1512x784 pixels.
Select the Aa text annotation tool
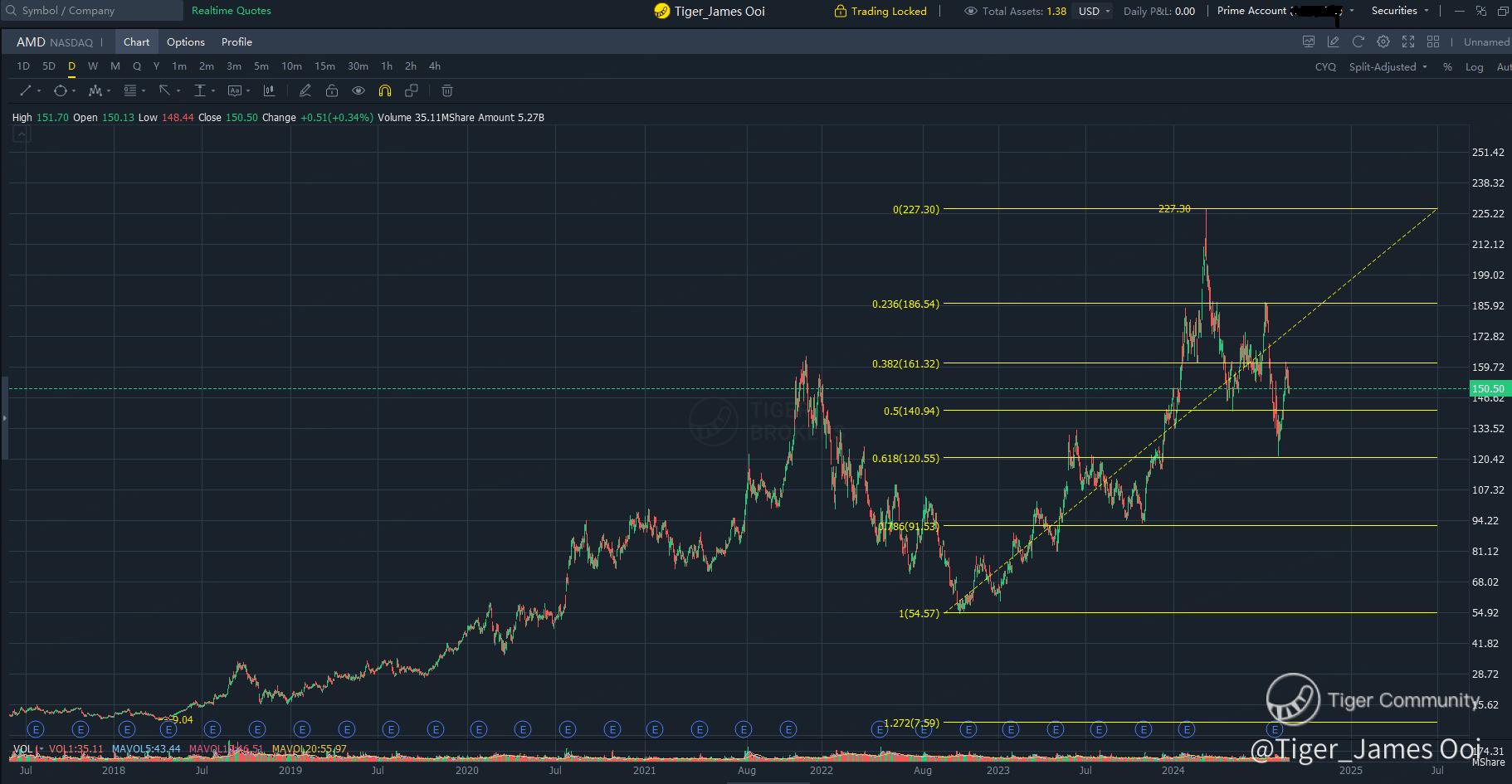(235, 90)
